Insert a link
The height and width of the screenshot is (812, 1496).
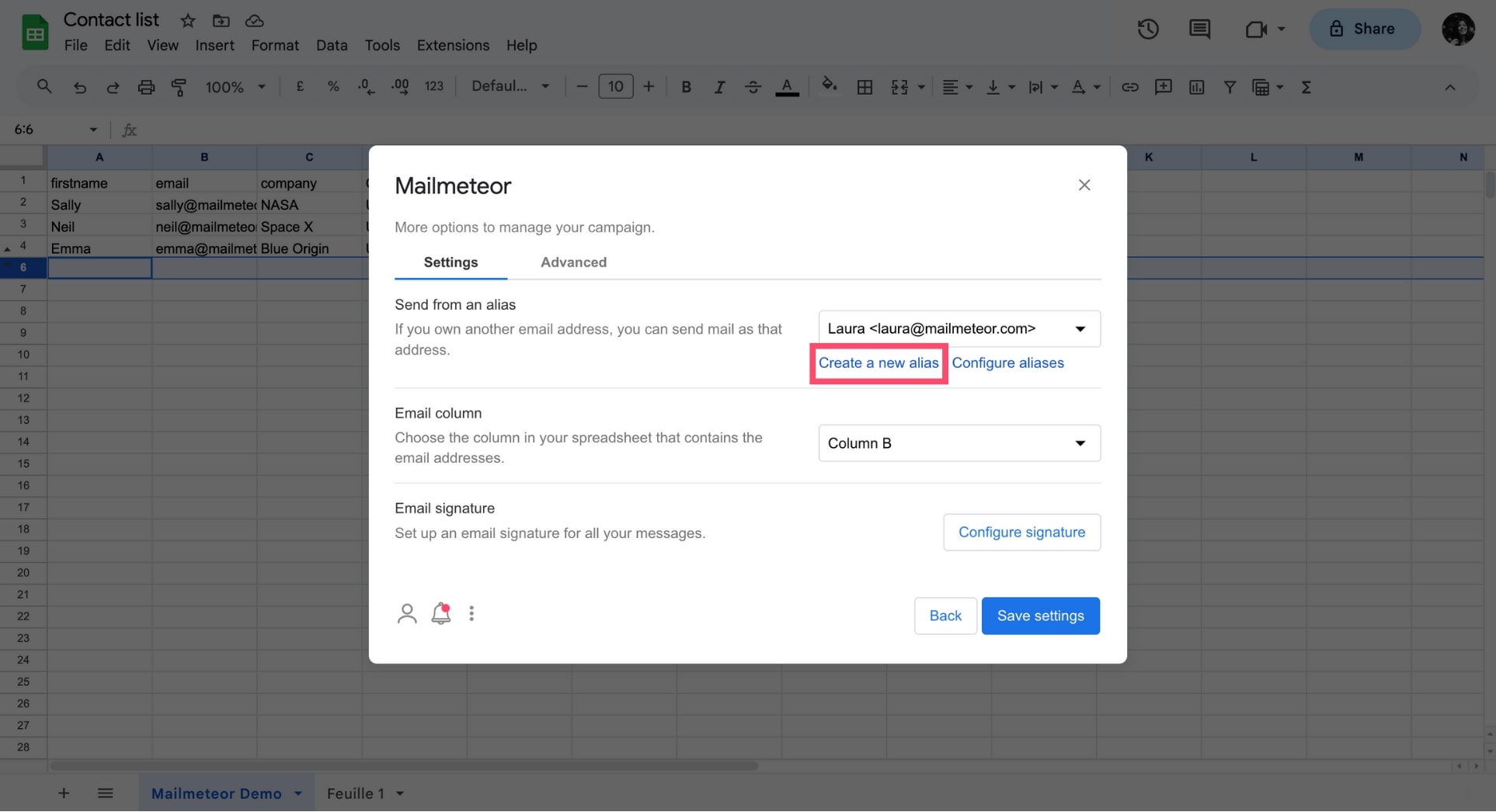pos(1129,87)
